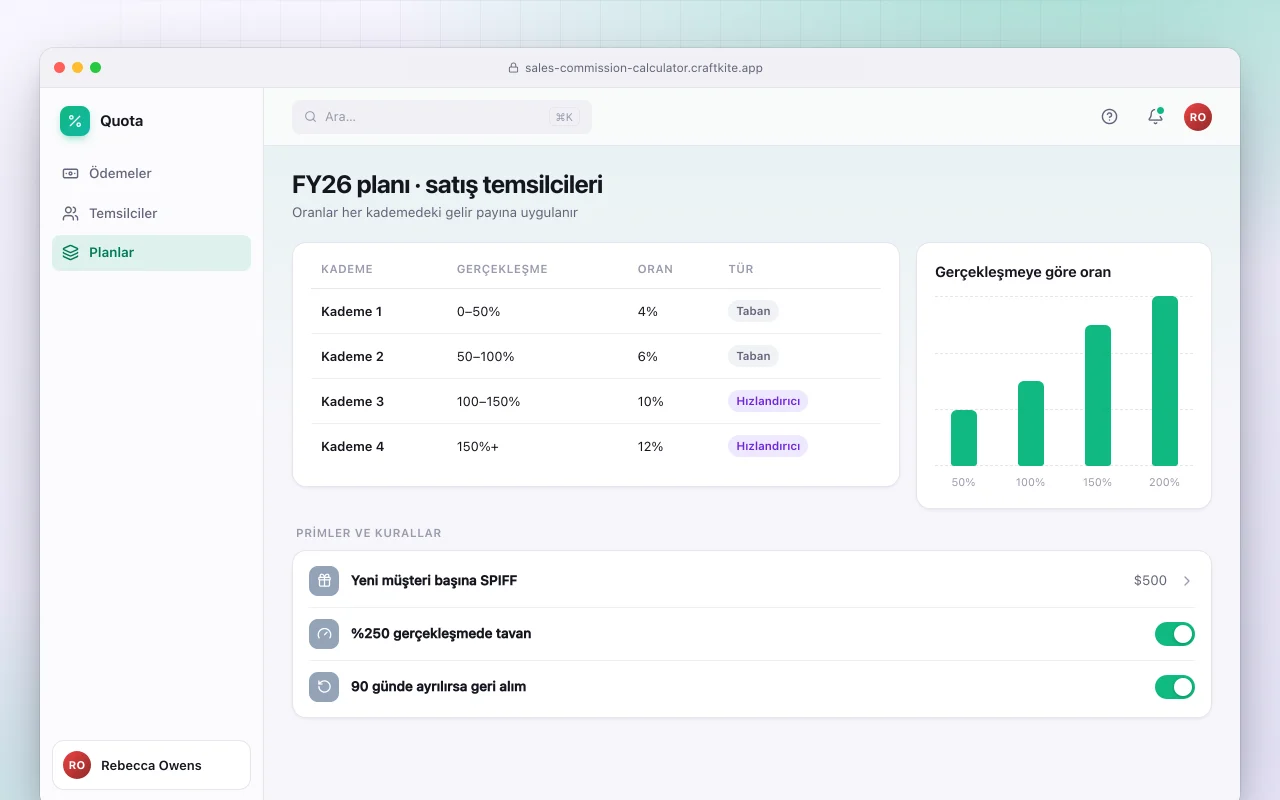Expand the SPIFF rule chevron
1280x800 pixels.
[x=1187, y=581]
